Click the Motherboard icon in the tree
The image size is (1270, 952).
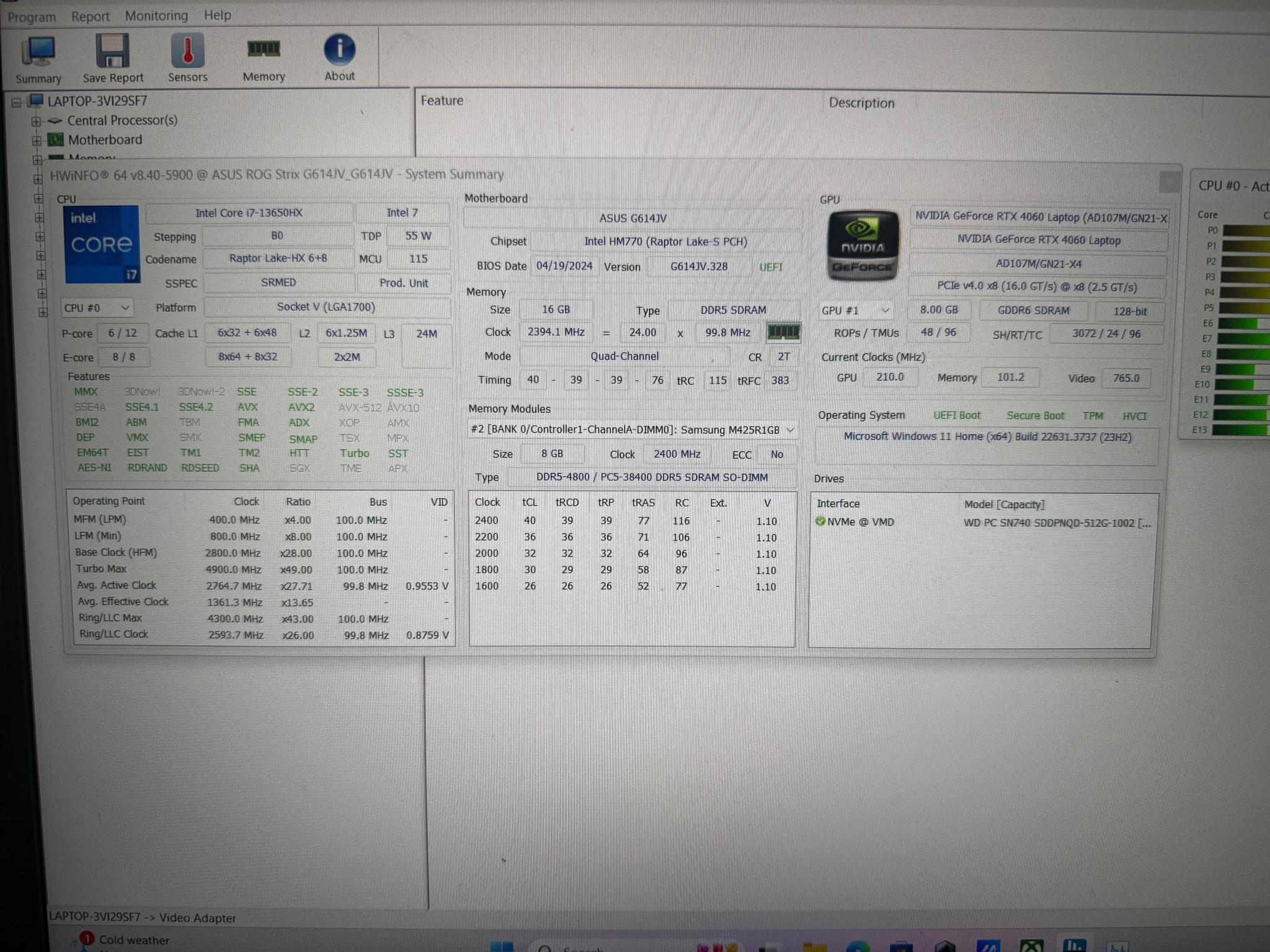pos(56,139)
